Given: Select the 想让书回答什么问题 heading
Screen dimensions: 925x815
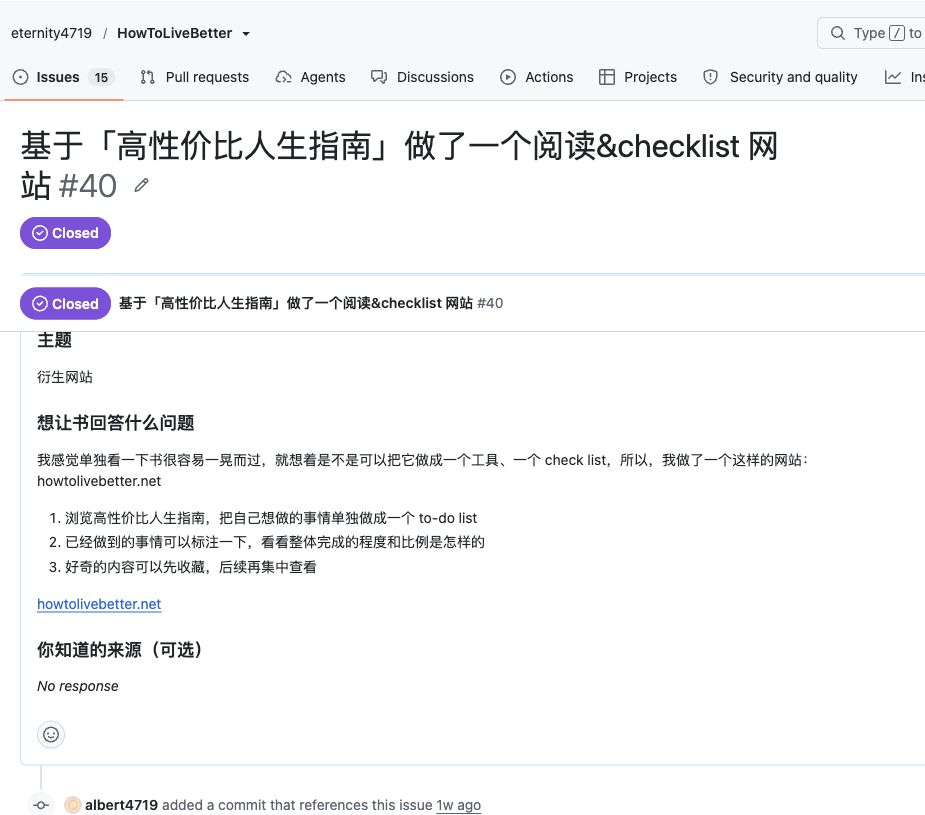Looking at the screenshot, I should (x=116, y=422).
